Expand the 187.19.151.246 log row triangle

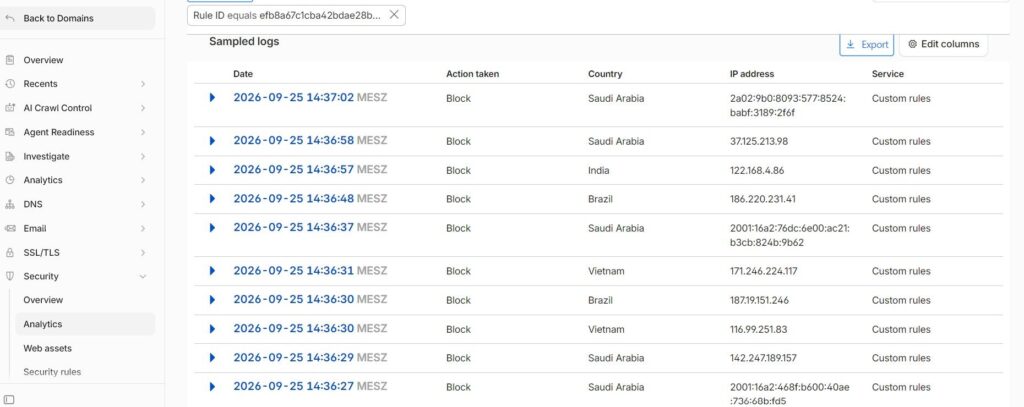tap(212, 299)
